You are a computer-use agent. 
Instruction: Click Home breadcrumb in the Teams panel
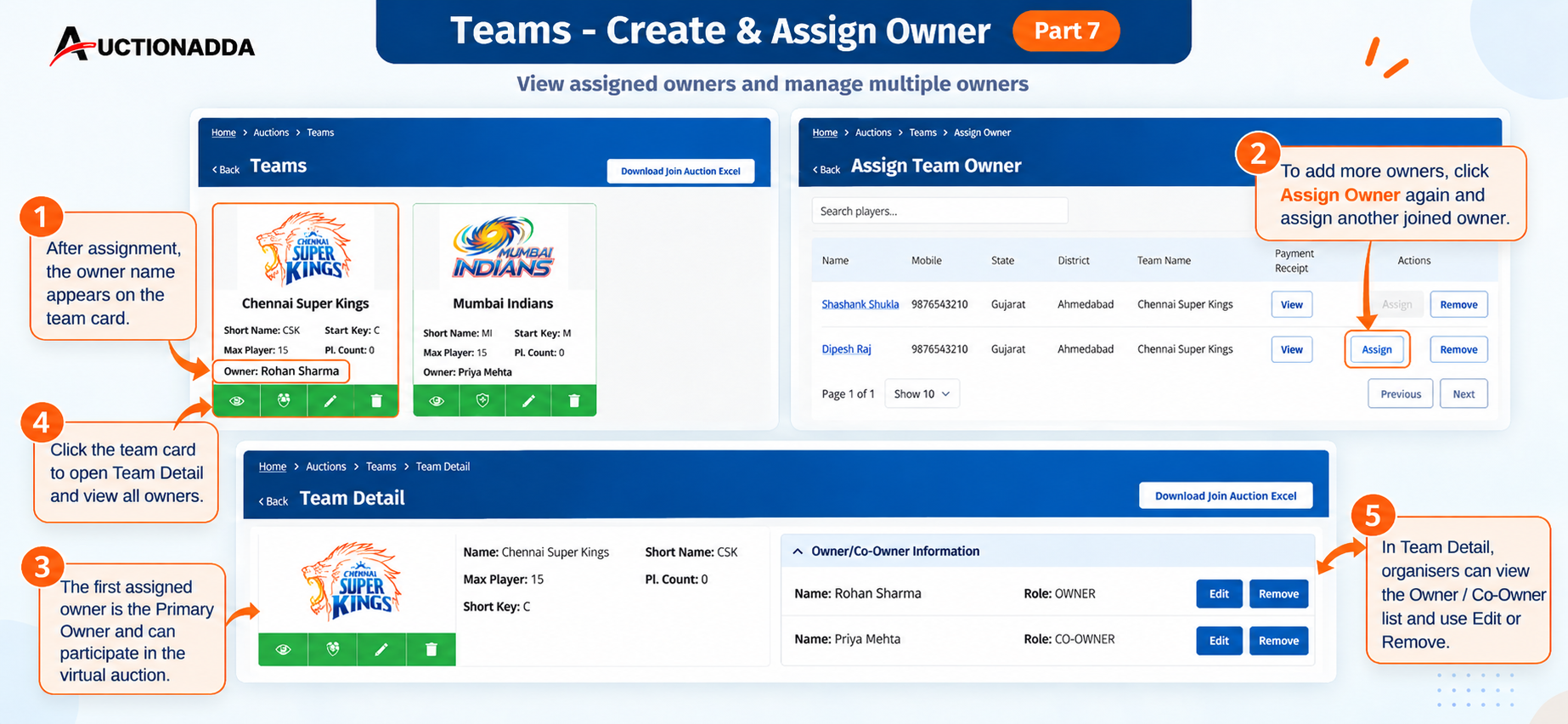pos(223,133)
